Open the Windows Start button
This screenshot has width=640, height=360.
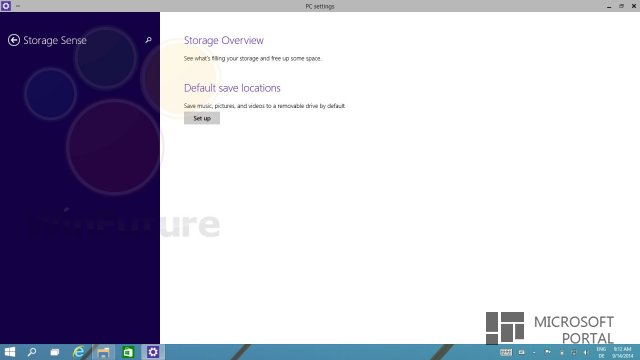click(10, 352)
